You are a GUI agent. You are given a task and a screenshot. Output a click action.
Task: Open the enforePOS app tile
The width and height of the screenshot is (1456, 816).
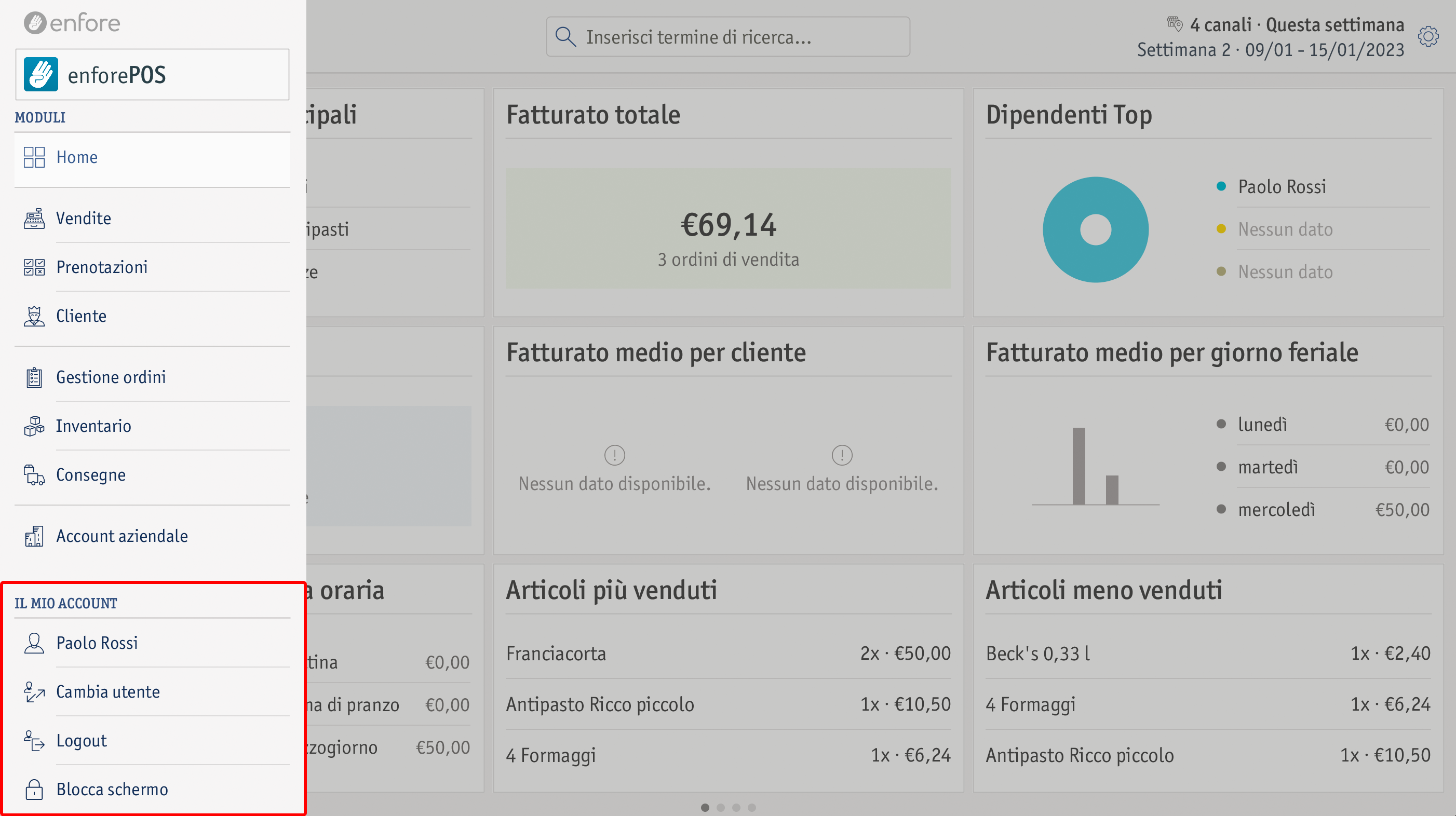coord(152,75)
